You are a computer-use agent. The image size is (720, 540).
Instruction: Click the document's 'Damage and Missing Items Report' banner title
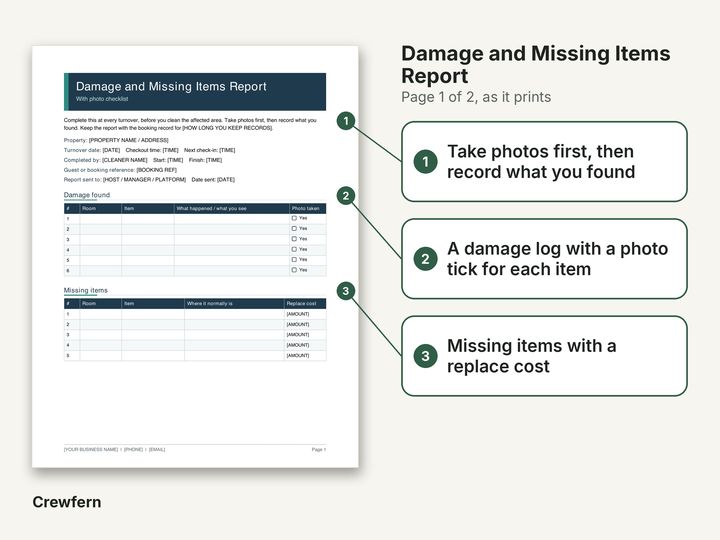coord(171,86)
